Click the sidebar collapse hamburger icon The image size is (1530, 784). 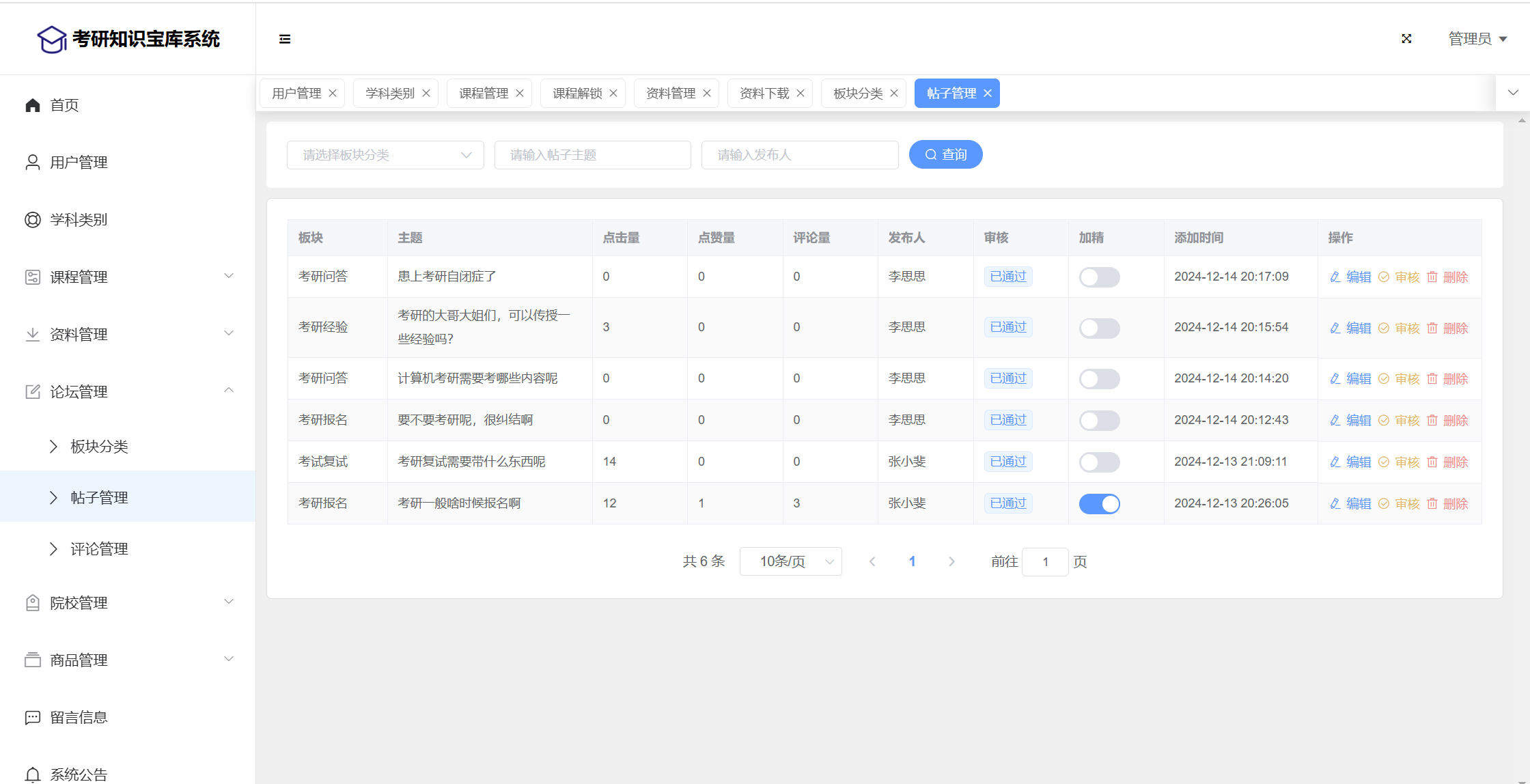tap(285, 39)
